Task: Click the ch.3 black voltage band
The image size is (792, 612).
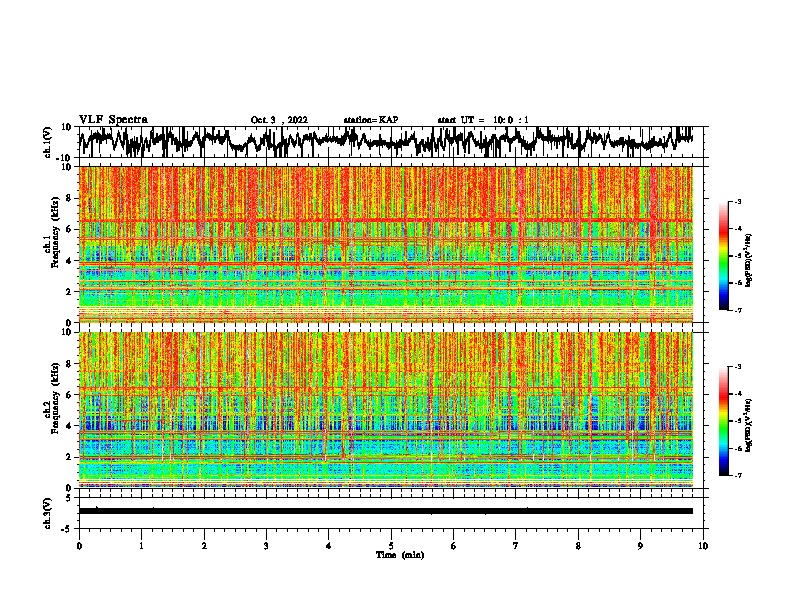Action: point(386,511)
